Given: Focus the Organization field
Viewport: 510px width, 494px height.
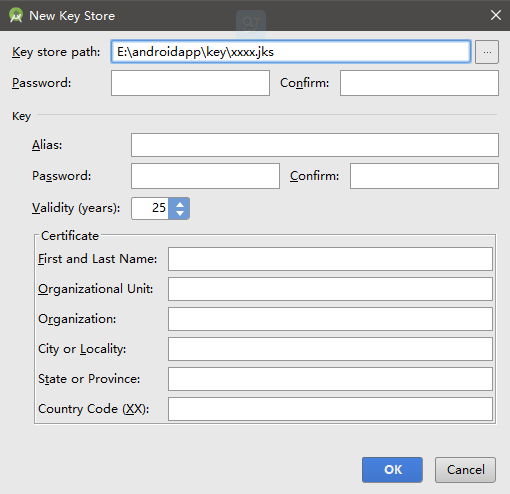Looking at the screenshot, I should click(330, 319).
